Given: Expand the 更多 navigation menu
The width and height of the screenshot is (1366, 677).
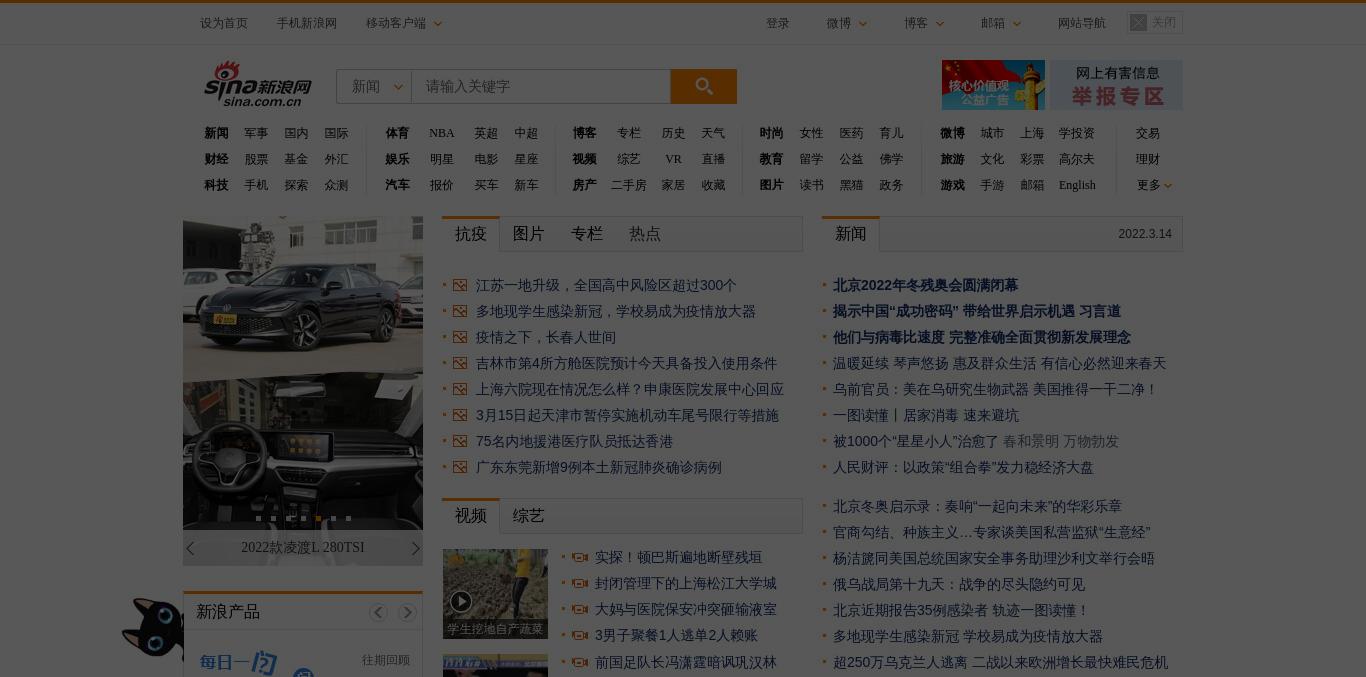Looking at the screenshot, I should point(1154,185).
